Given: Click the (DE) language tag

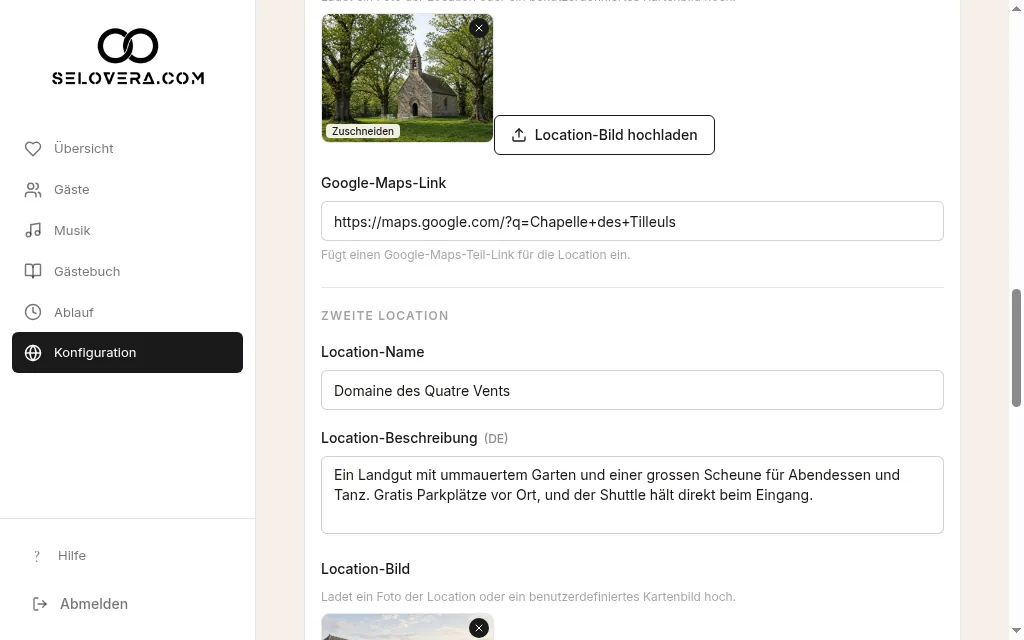Looking at the screenshot, I should coord(496,439).
